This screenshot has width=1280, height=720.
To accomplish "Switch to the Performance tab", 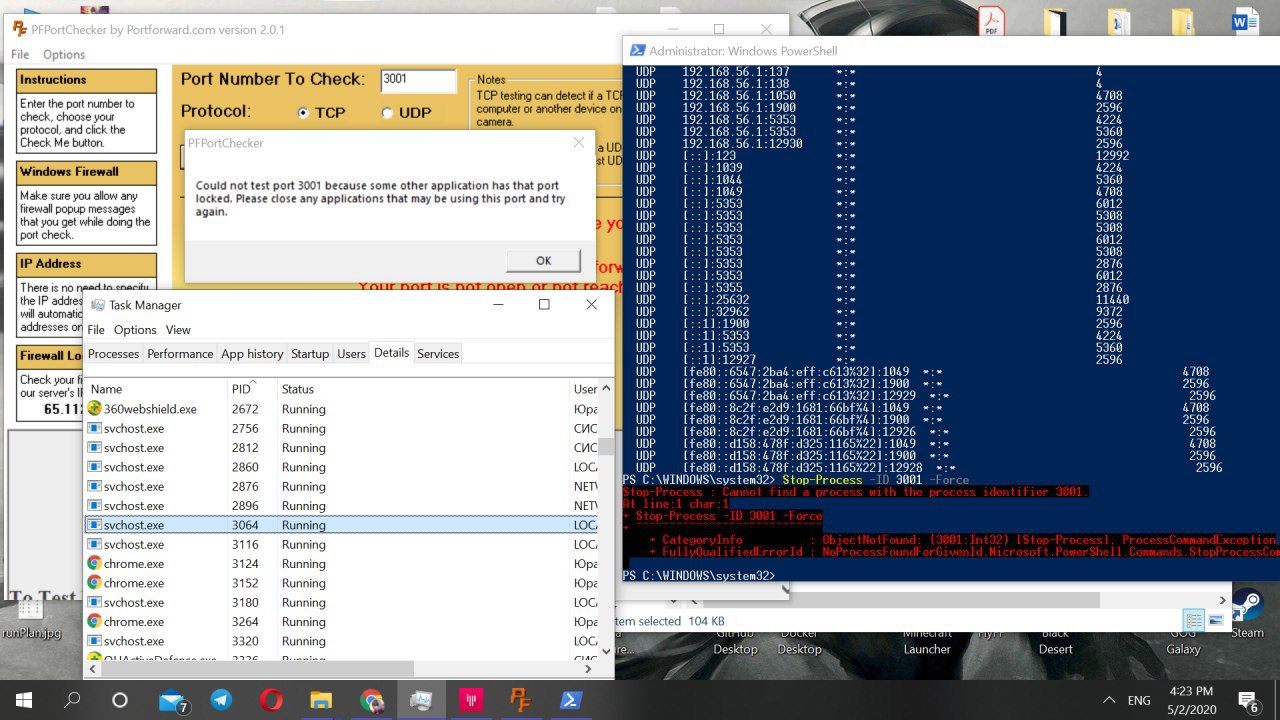I will tap(180, 354).
